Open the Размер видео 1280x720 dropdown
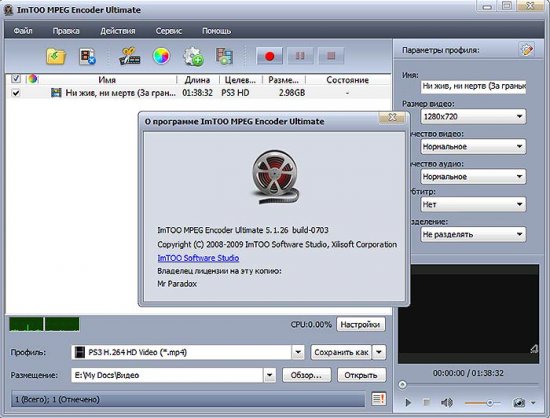This screenshot has height=418, width=550. click(x=473, y=116)
